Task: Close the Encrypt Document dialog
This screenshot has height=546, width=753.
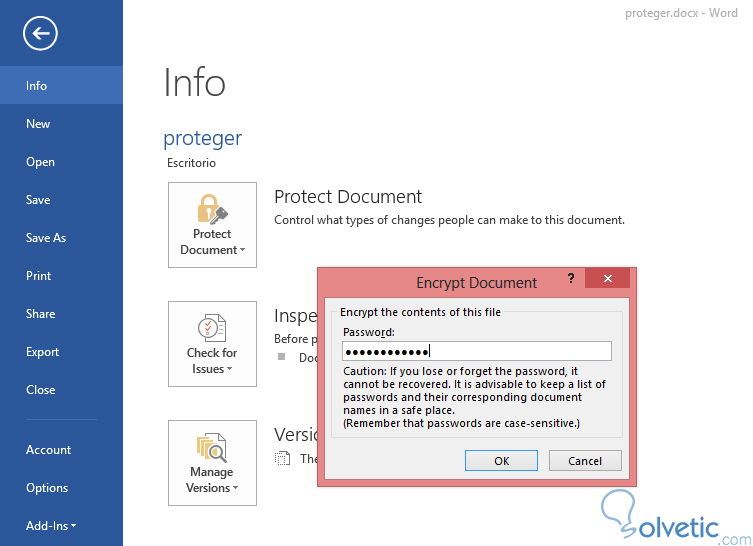Action: click(x=607, y=279)
